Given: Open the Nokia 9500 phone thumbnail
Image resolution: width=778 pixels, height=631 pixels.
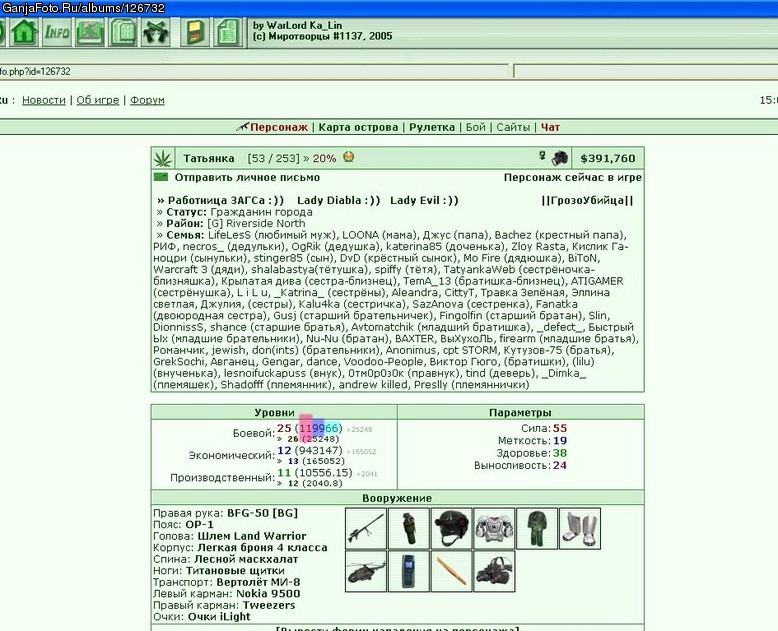Looking at the screenshot, I should pos(408,571).
